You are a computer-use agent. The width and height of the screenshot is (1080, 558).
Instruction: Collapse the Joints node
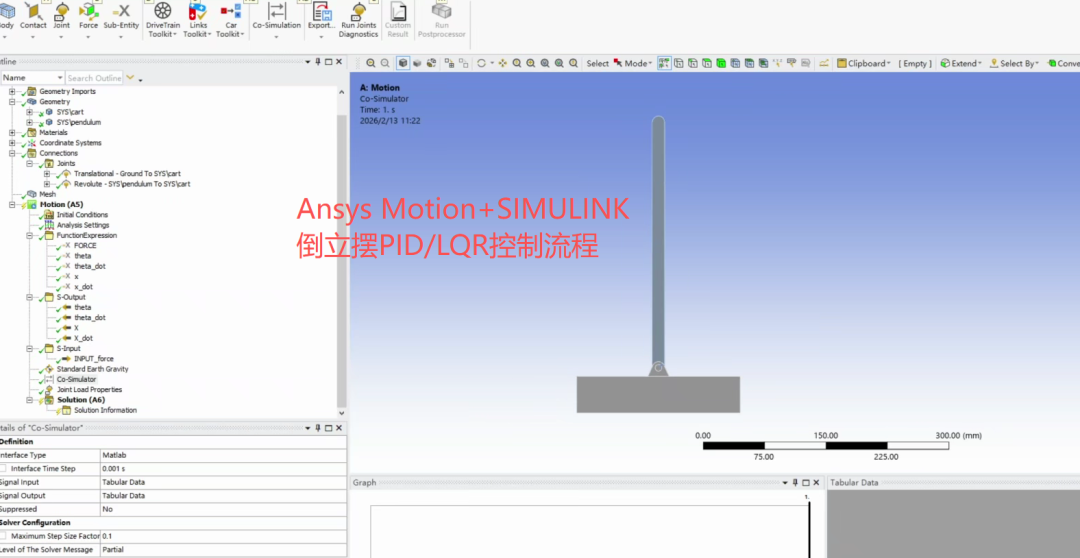30,164
